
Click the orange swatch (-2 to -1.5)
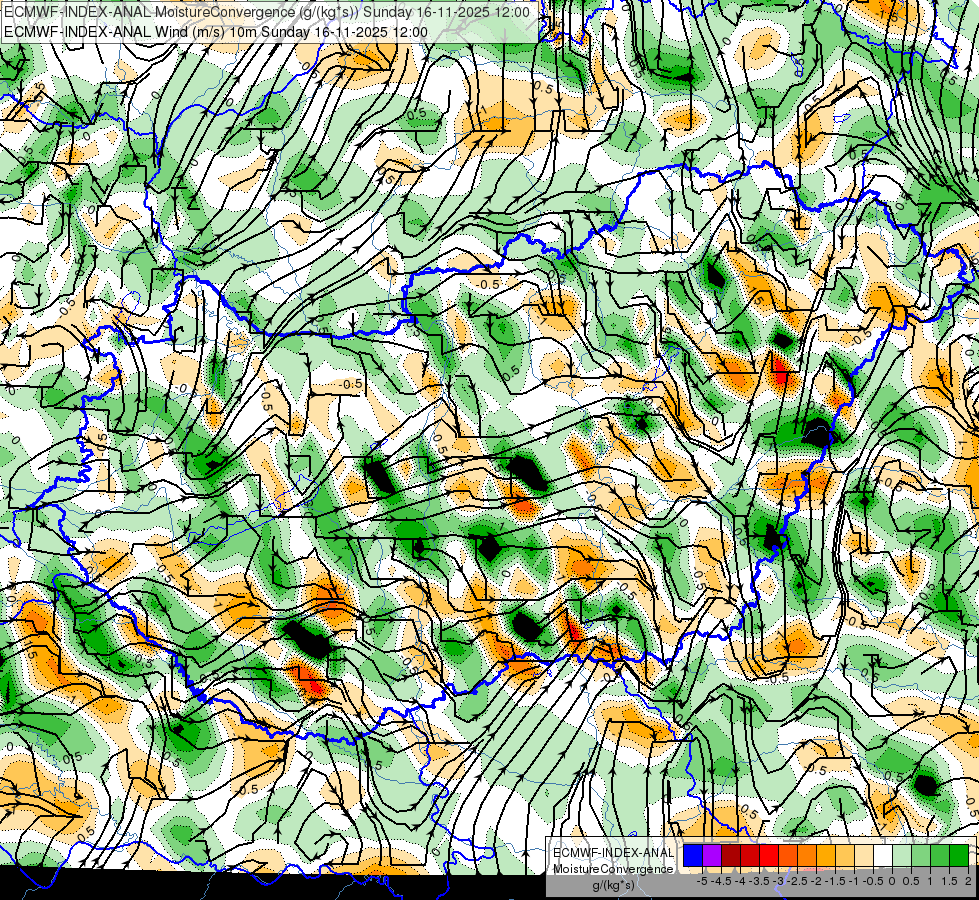click(807, 855)
